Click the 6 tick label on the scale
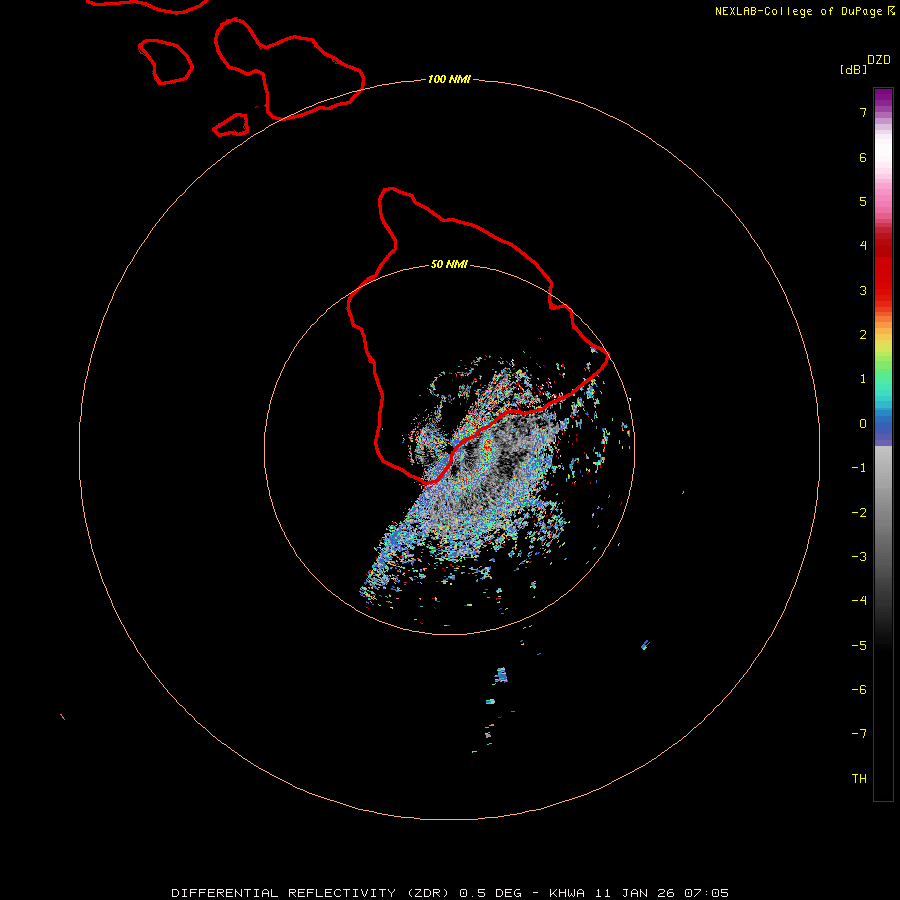 863,157
